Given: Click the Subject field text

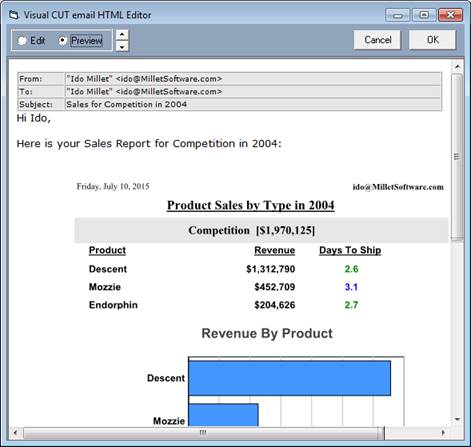Looking at the screenshot, I should tap(126, 104).
